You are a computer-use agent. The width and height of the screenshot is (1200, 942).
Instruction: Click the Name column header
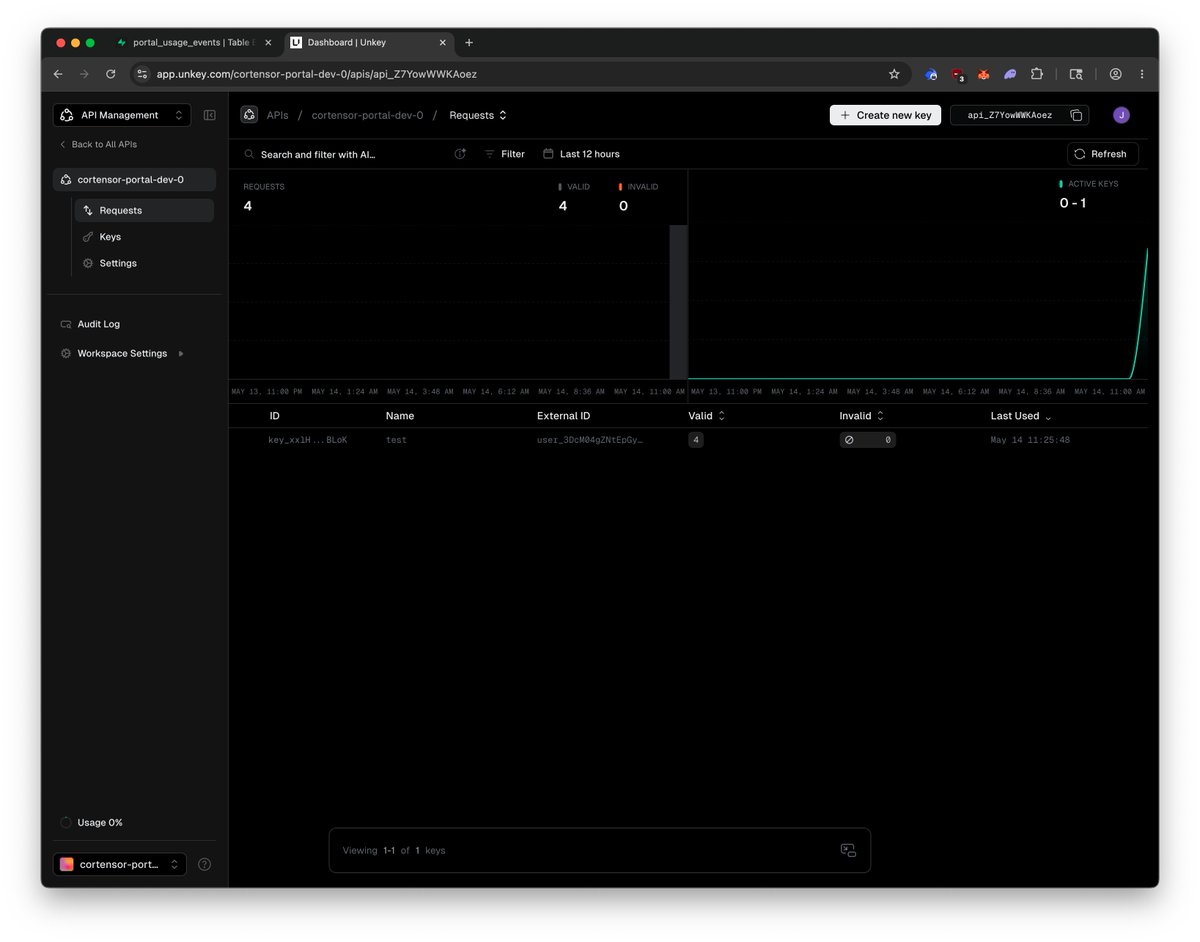click(400, 416)
